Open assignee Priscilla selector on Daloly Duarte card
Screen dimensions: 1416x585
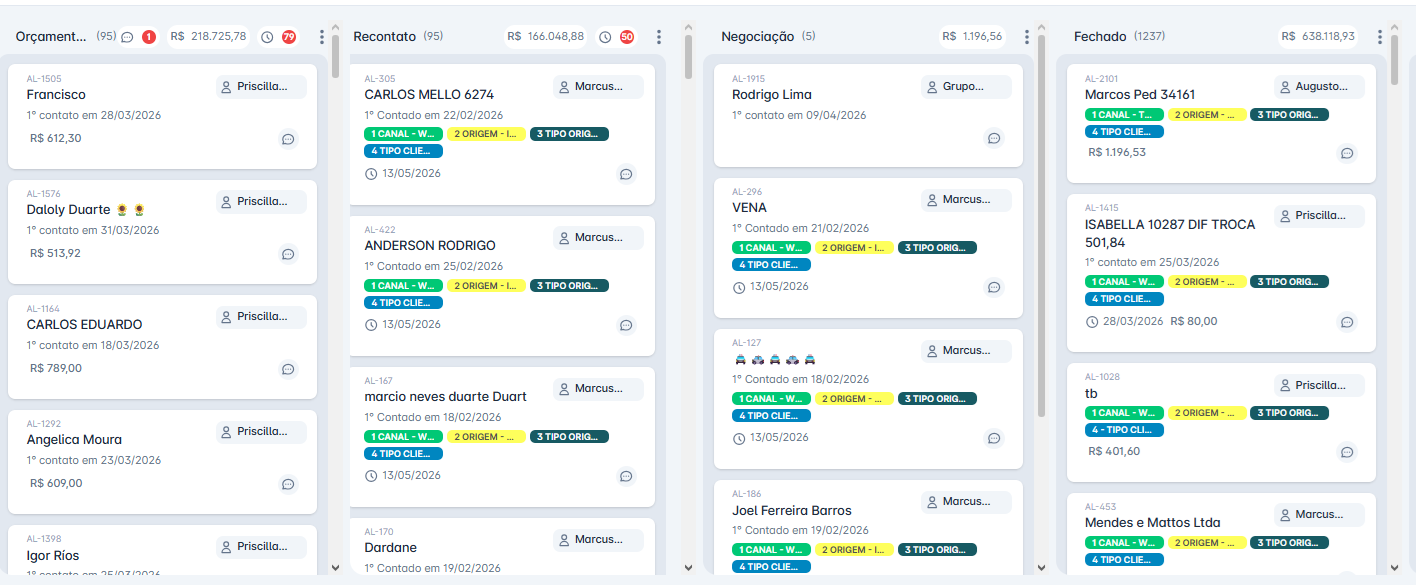(261, 202)
